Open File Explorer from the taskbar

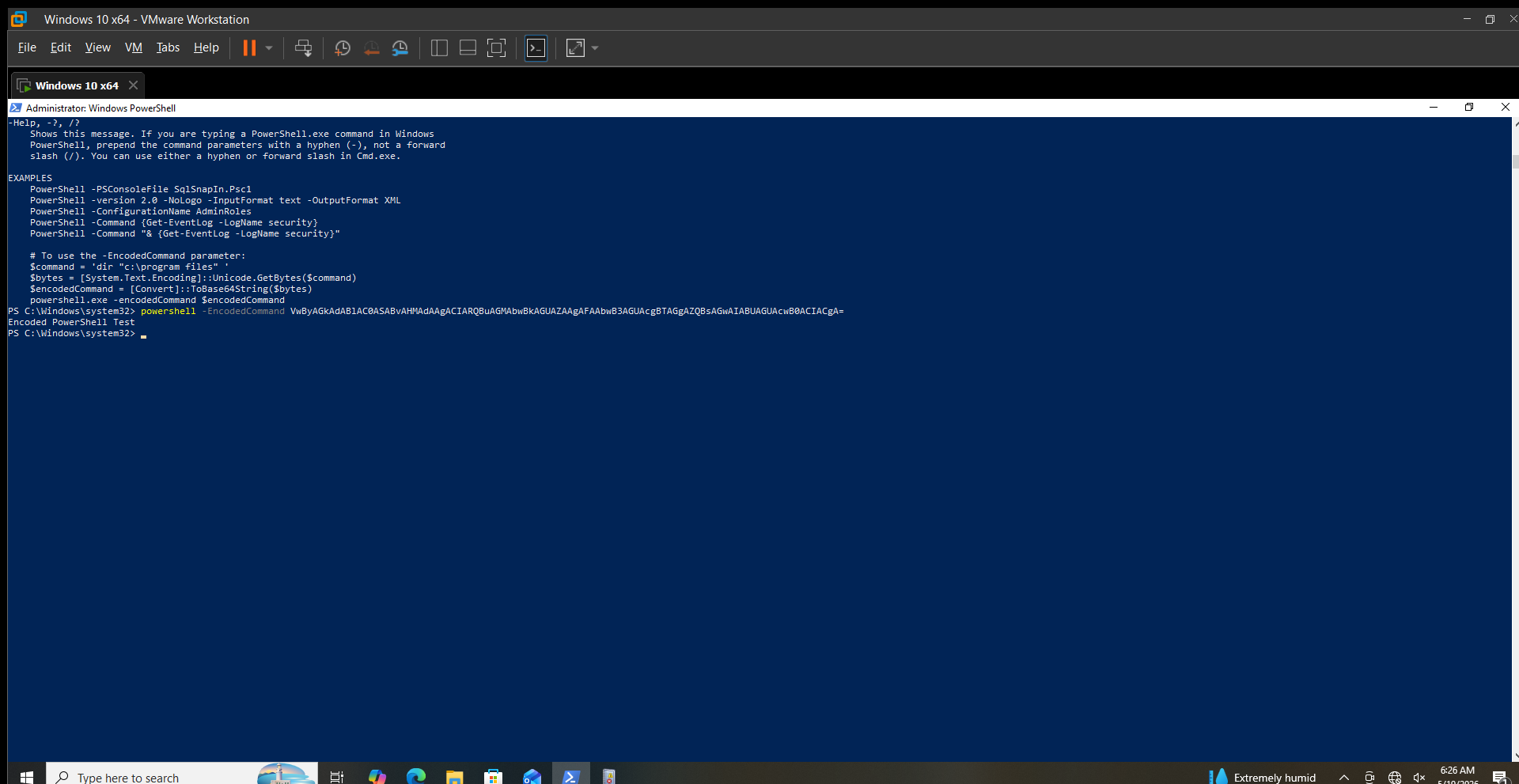[454, 777]
